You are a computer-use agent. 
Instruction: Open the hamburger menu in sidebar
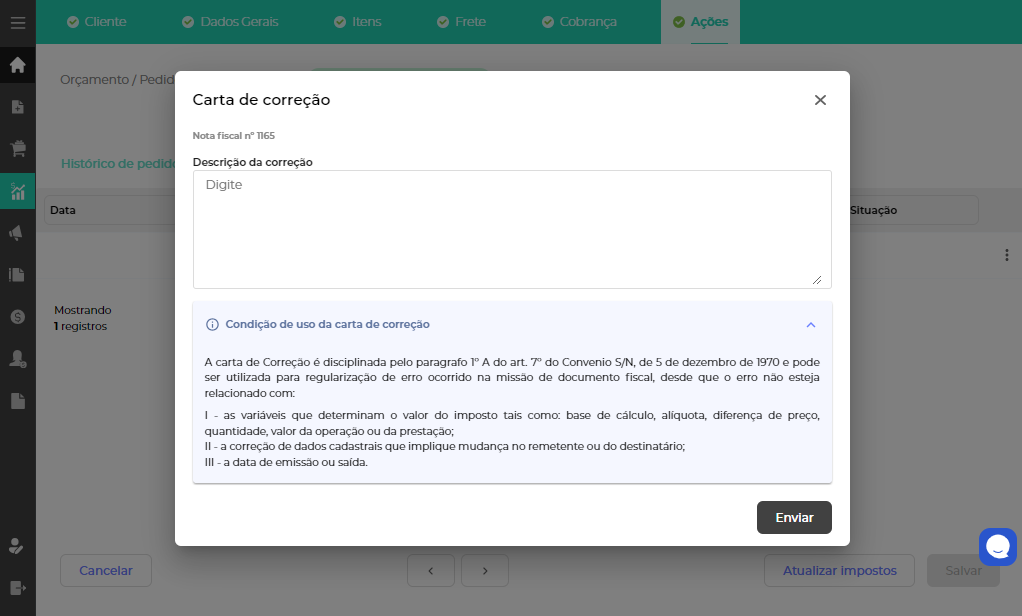(17, 22)
